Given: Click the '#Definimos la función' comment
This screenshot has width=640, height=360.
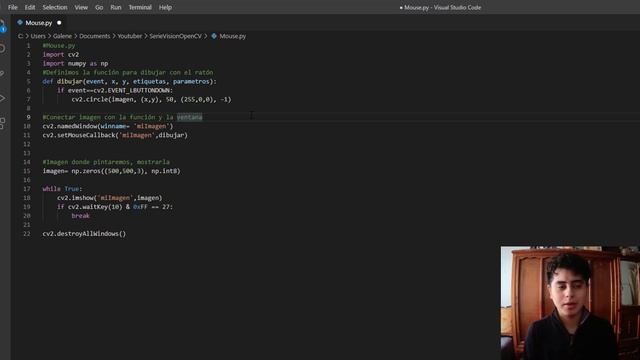Looking at the screenshot, I should tap(128, 72).
